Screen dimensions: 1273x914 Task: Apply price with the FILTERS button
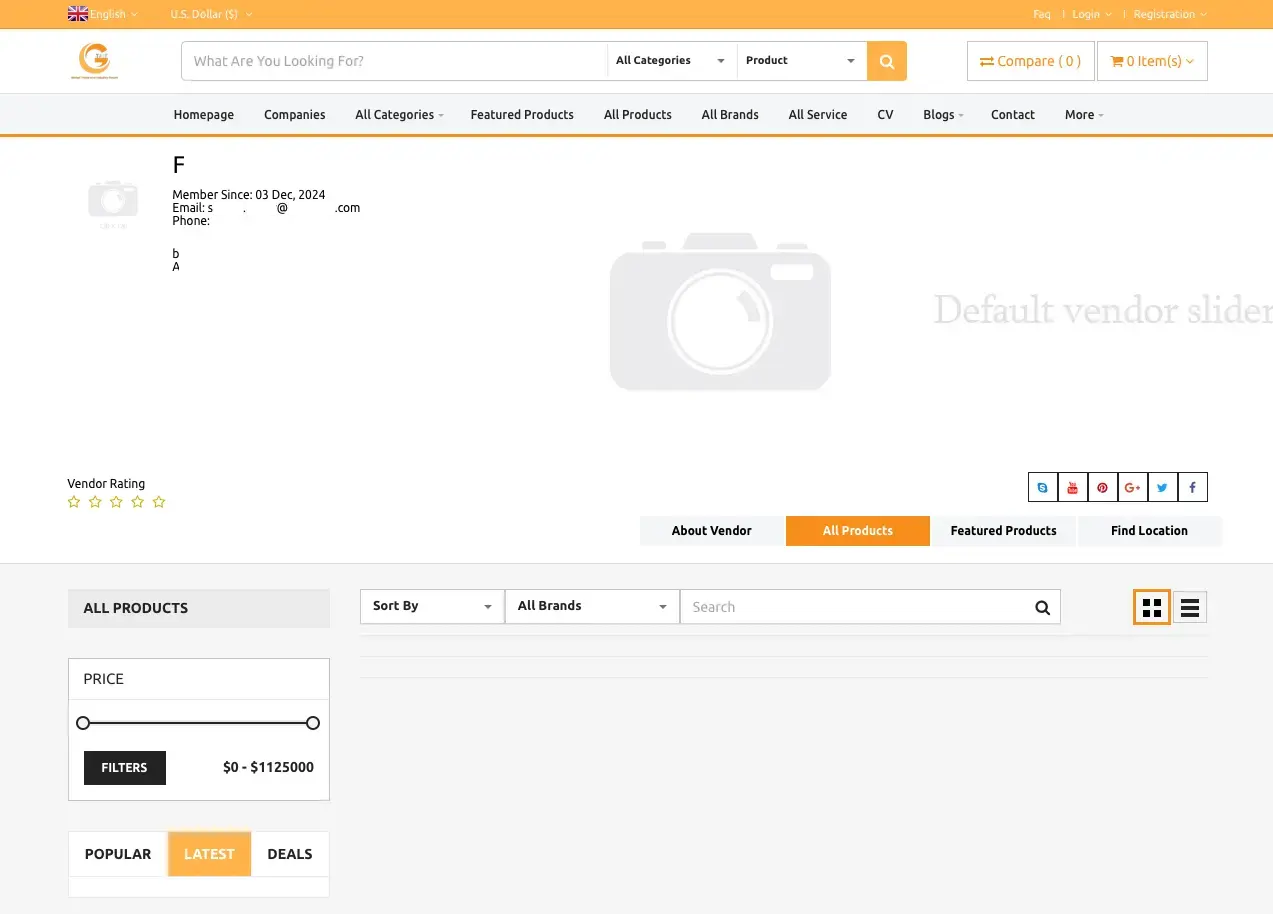pyautogui.click(x=125, y=768)
